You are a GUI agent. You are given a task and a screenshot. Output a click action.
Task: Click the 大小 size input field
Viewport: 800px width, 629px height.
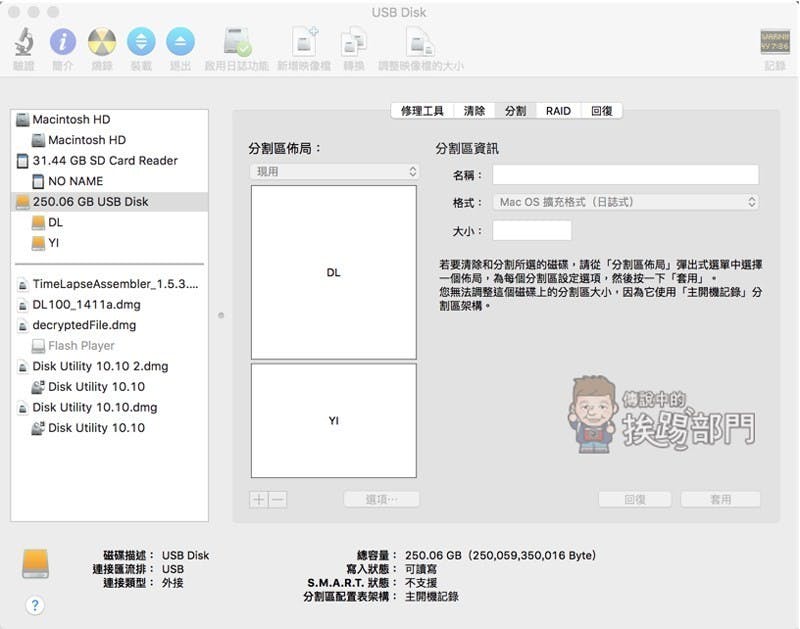tap(532, 231)
